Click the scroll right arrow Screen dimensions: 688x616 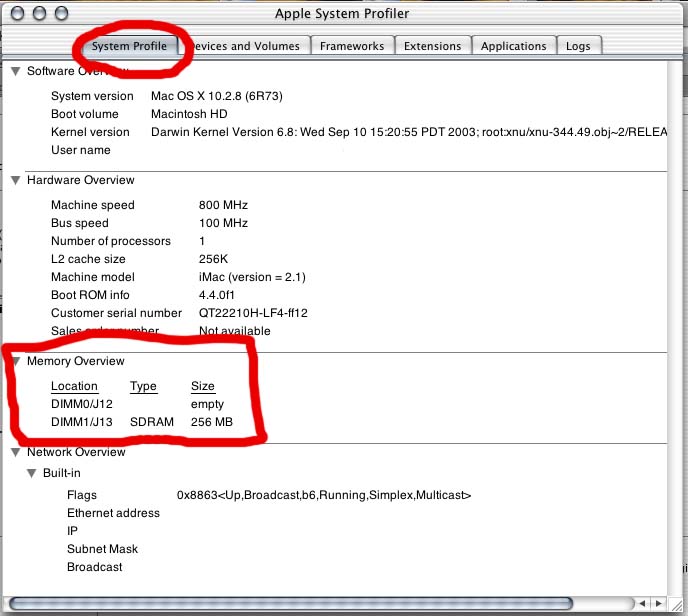point(659,604)
